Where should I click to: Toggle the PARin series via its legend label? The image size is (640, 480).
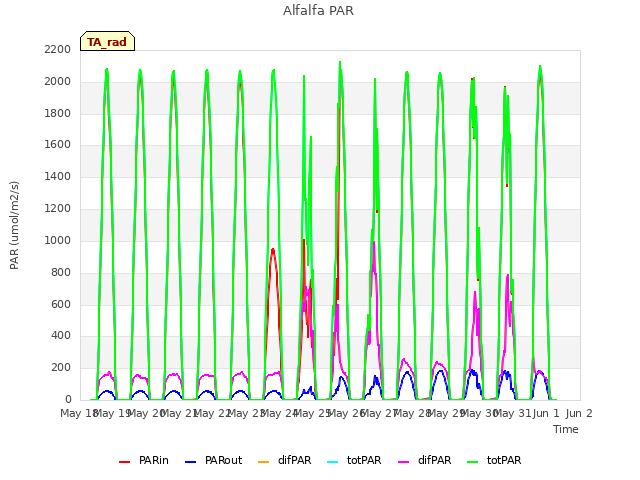click(x=153, y=460)
